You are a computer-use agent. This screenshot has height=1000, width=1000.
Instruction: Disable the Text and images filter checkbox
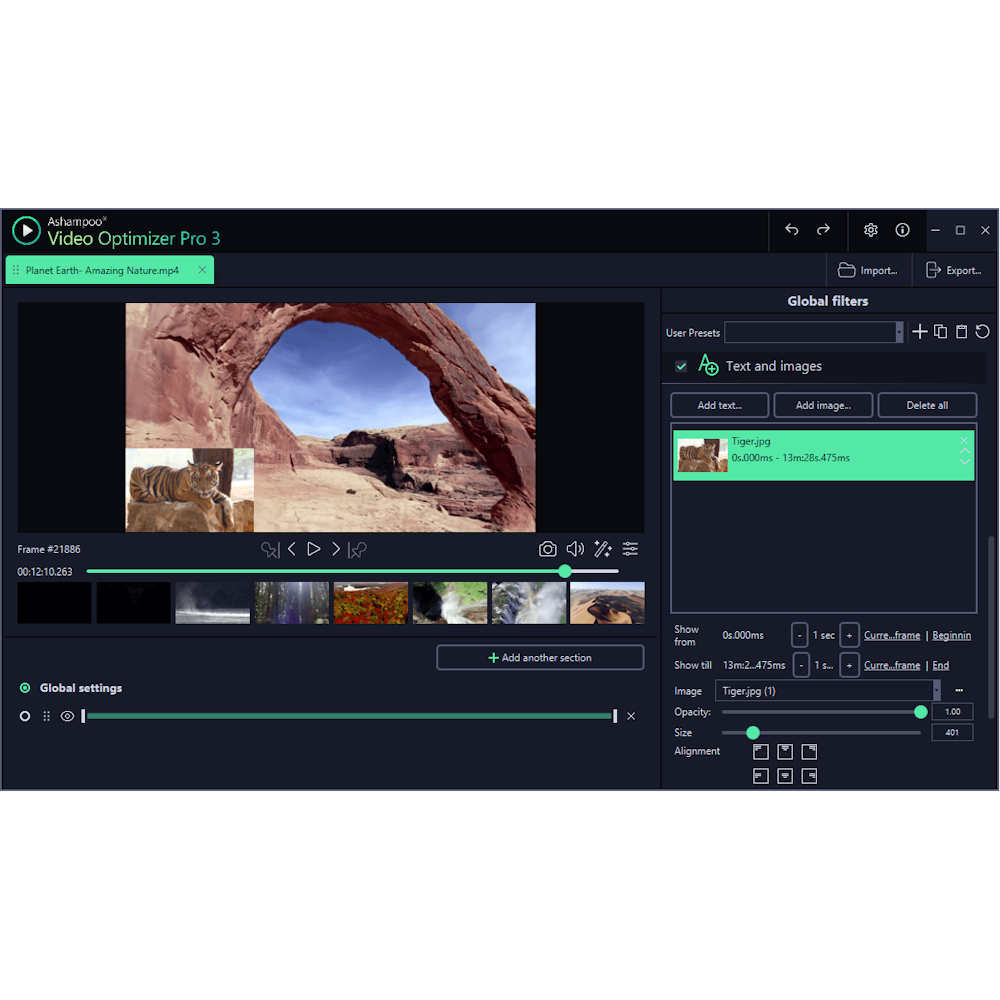tap(681, 366)
